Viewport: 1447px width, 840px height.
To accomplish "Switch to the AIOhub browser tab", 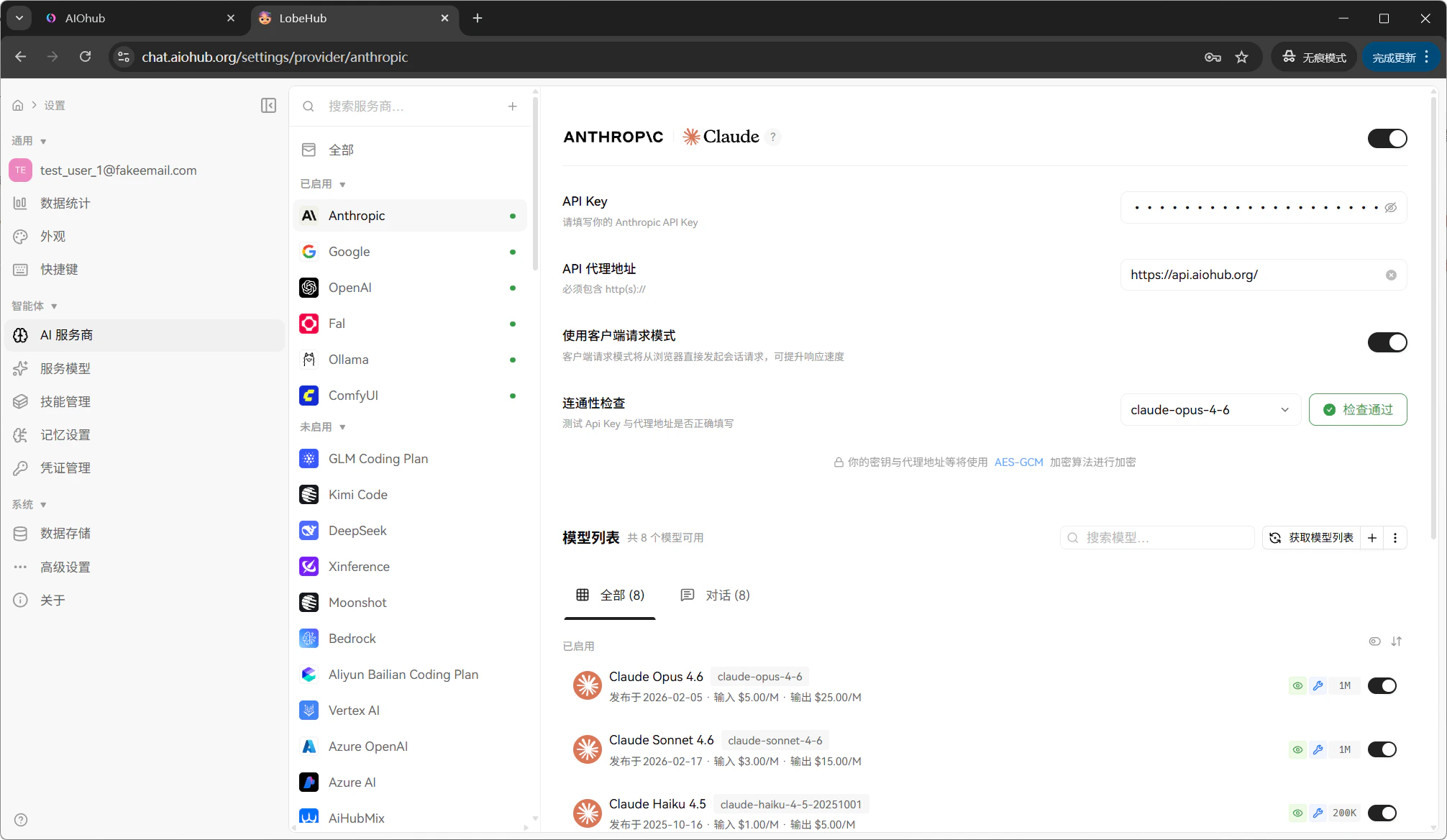I will click(140, 19).
